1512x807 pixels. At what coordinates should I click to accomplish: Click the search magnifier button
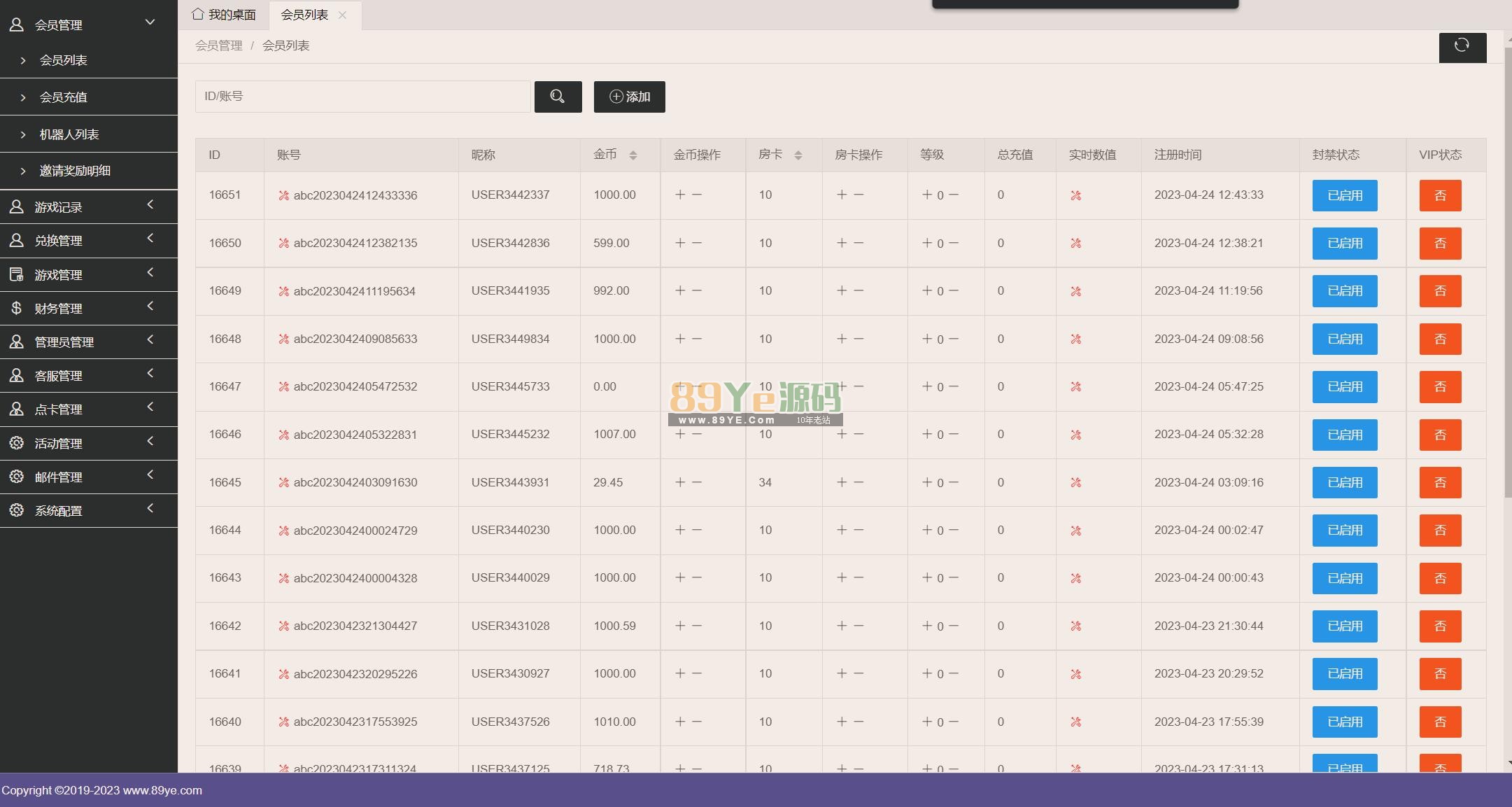[558, 97]
